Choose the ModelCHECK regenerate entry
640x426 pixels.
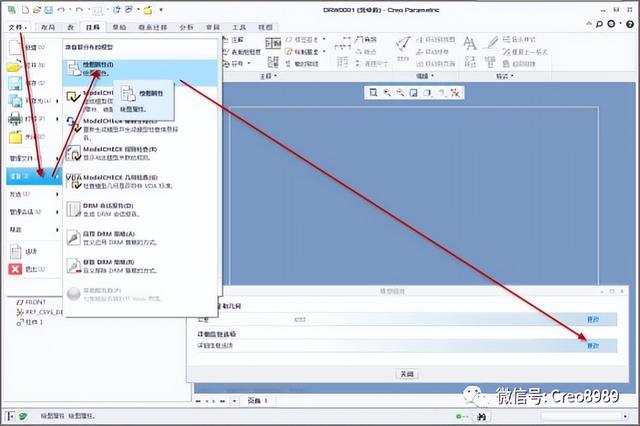coord(140,129)
